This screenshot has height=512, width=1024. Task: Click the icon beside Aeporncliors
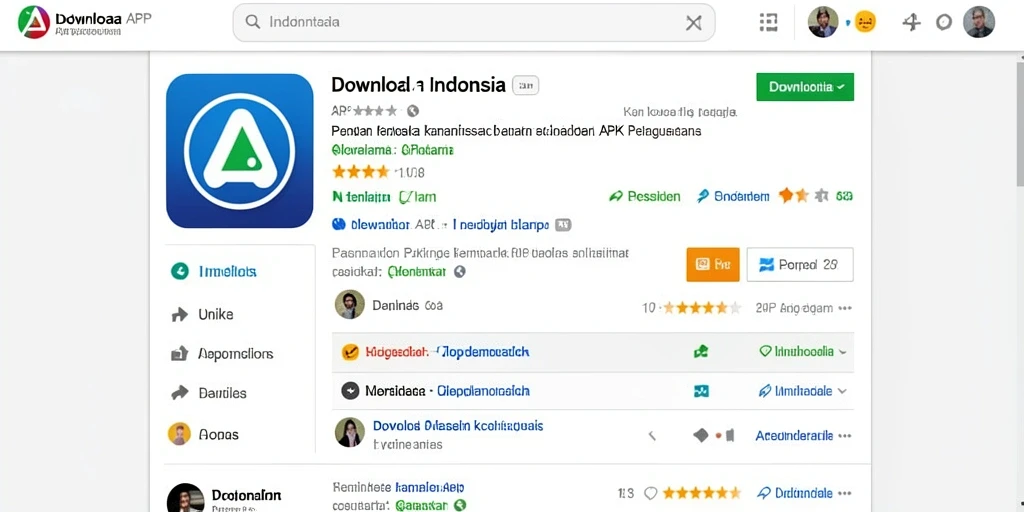[x=179, y=354]
